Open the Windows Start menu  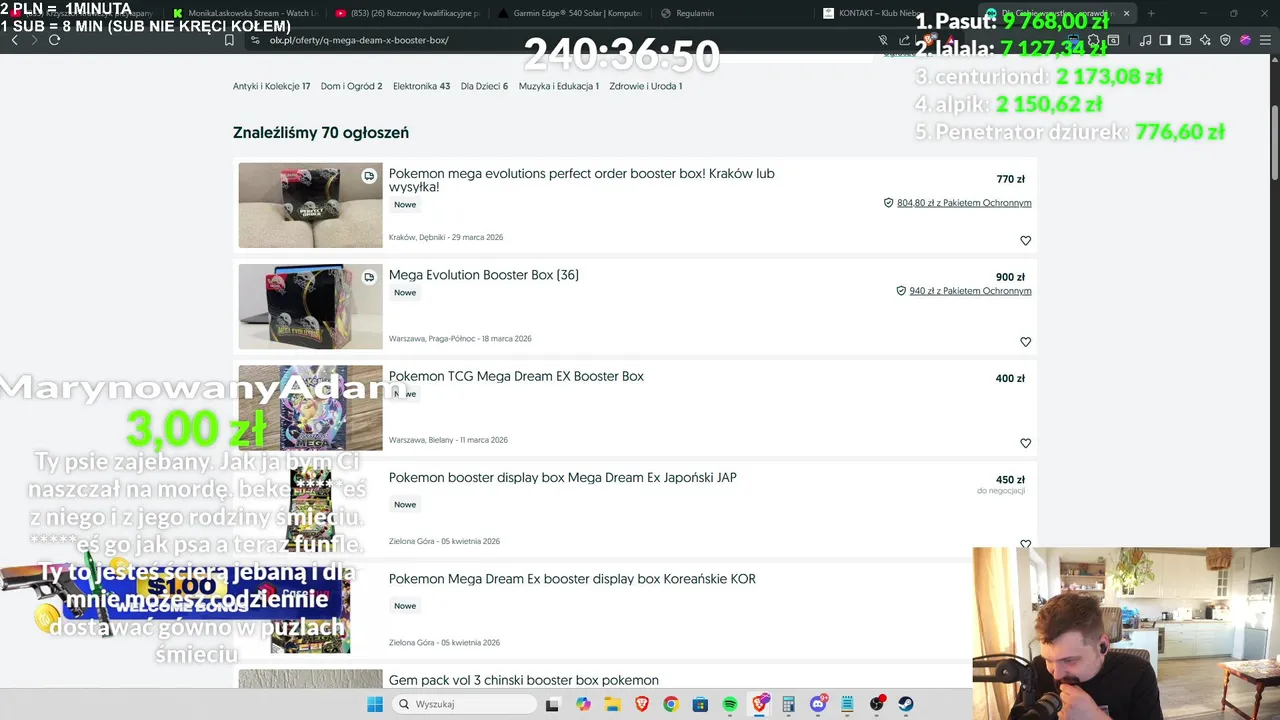click(x=374, y=704)
